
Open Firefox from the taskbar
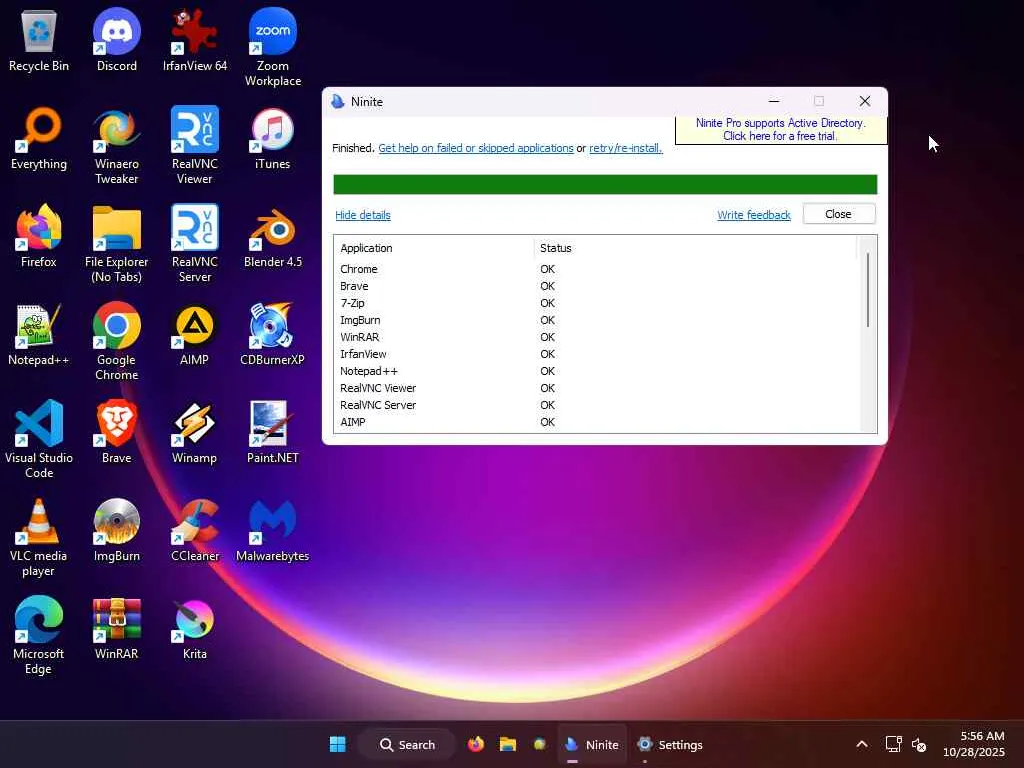pyautogui.click(x=476, y=744)
